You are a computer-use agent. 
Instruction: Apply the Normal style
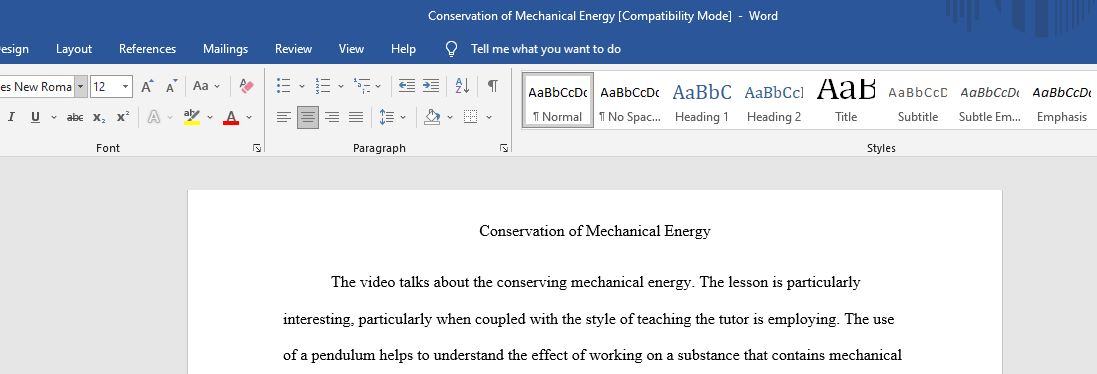coord(558,101)
